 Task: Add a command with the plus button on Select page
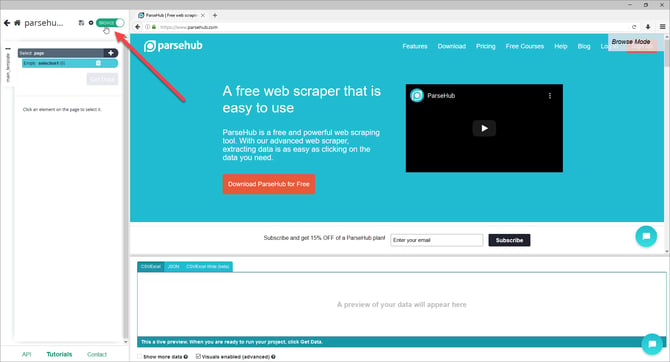(111, 53)
